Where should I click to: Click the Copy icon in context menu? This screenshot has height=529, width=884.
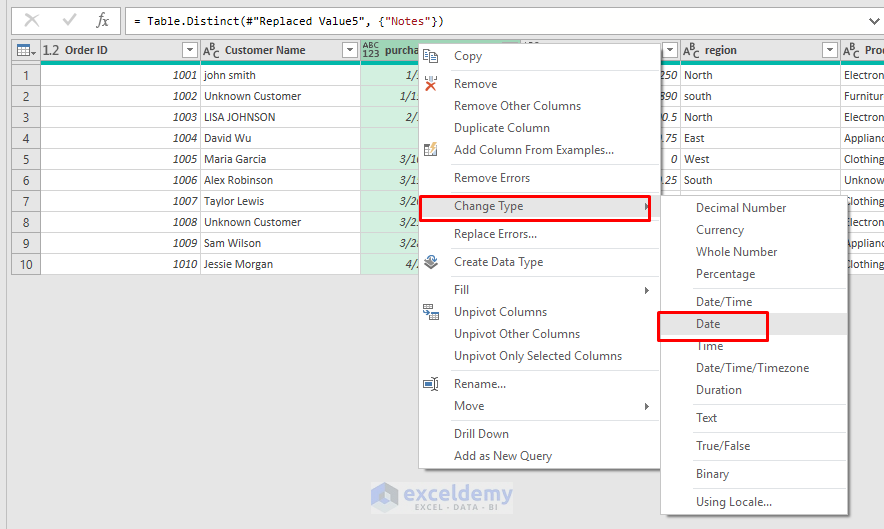431,56
